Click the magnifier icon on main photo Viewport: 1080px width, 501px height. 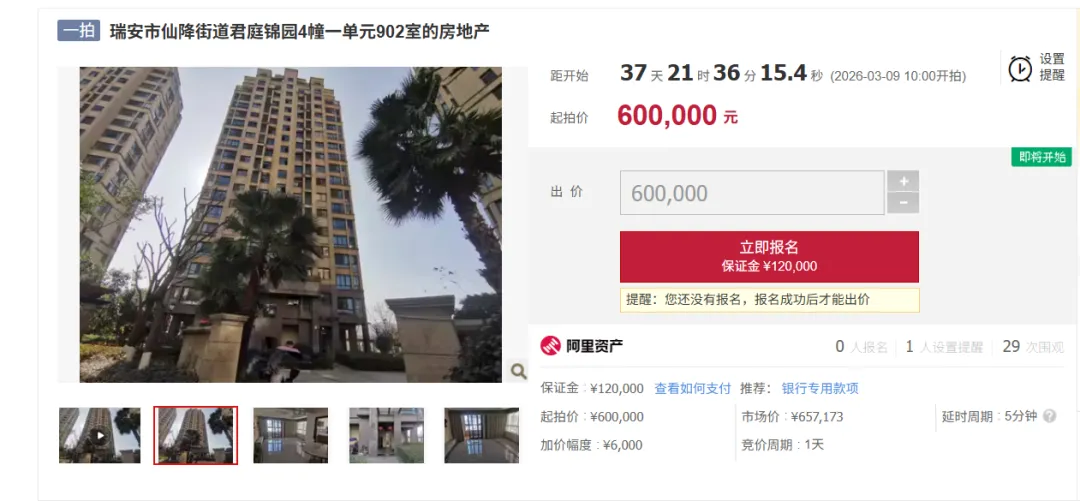pyautogui.click(x=518, y=371)
